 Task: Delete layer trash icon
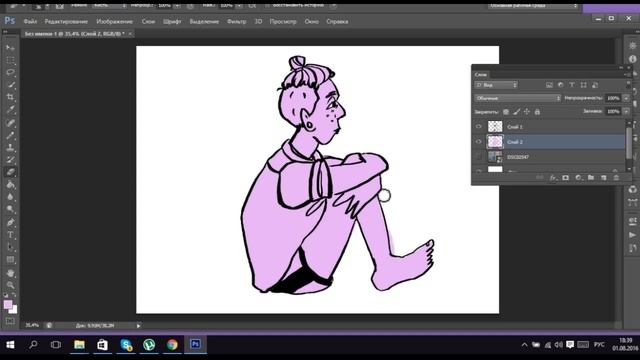pos(616,178)
